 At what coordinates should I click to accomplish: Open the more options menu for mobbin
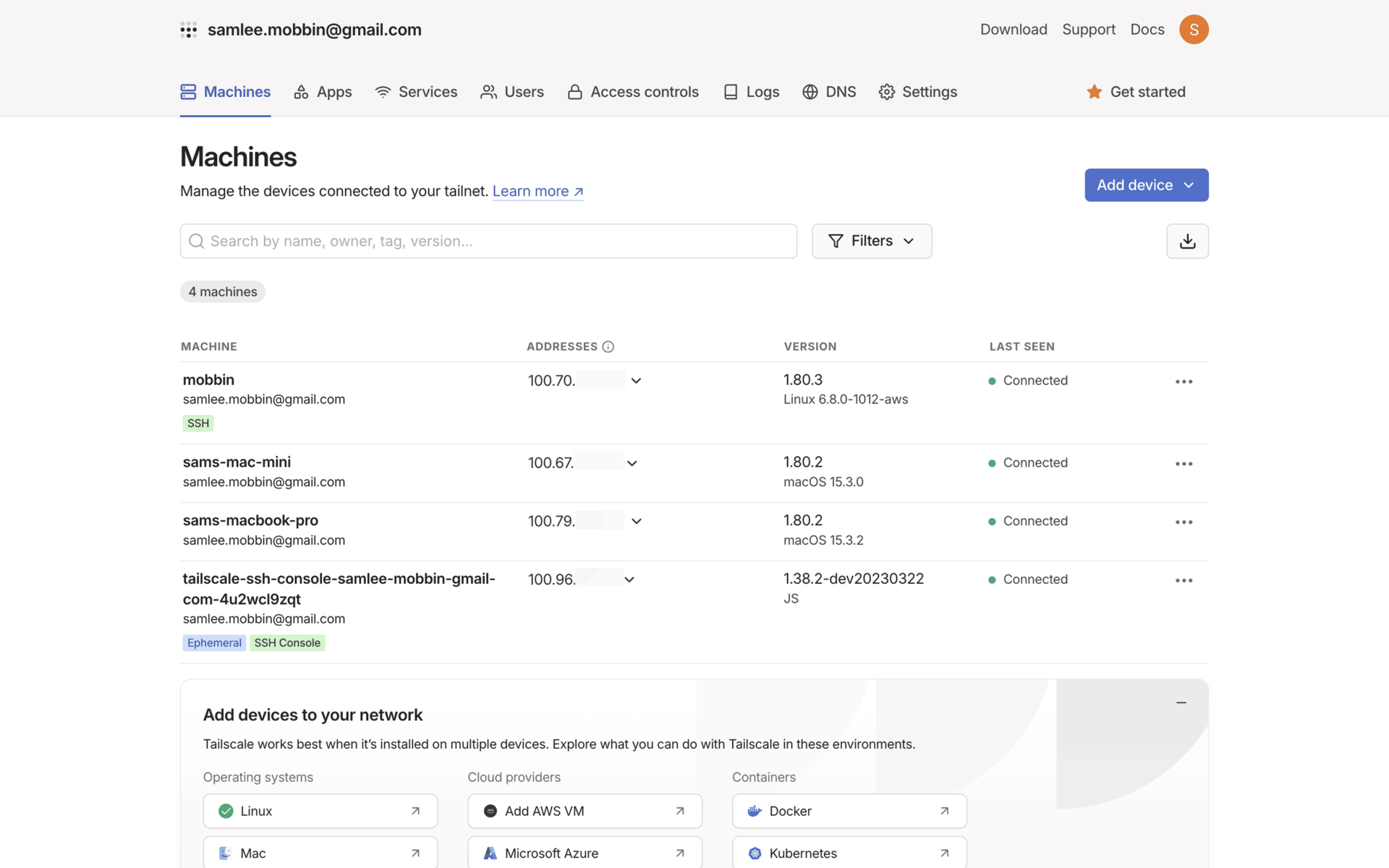[1184, 381]
